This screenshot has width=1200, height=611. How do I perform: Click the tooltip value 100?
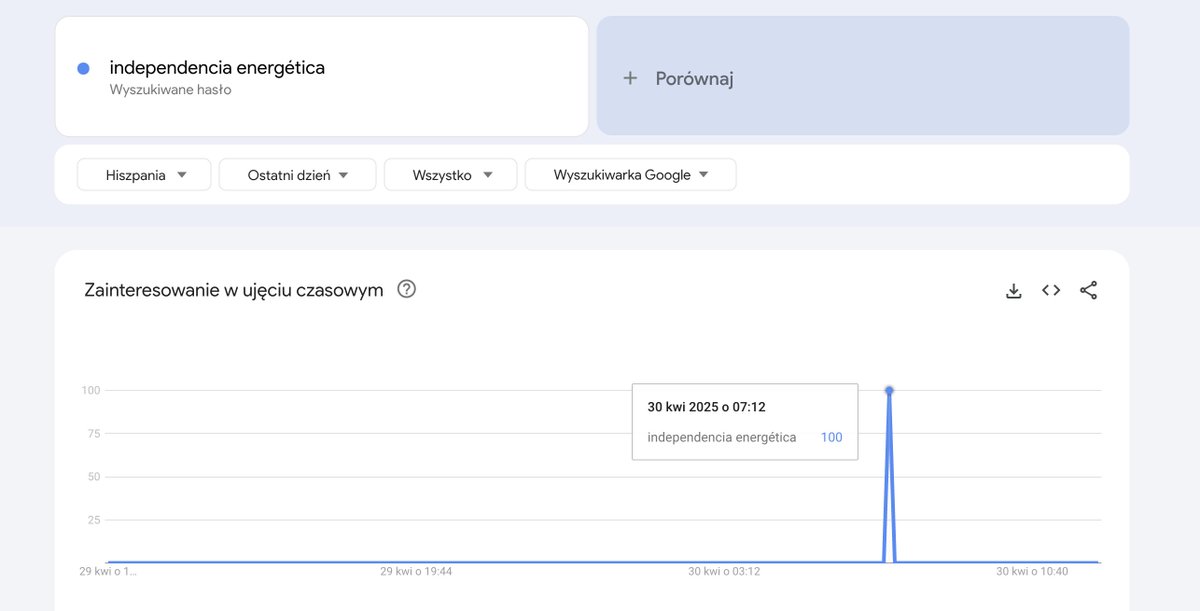tap(831, 437)
